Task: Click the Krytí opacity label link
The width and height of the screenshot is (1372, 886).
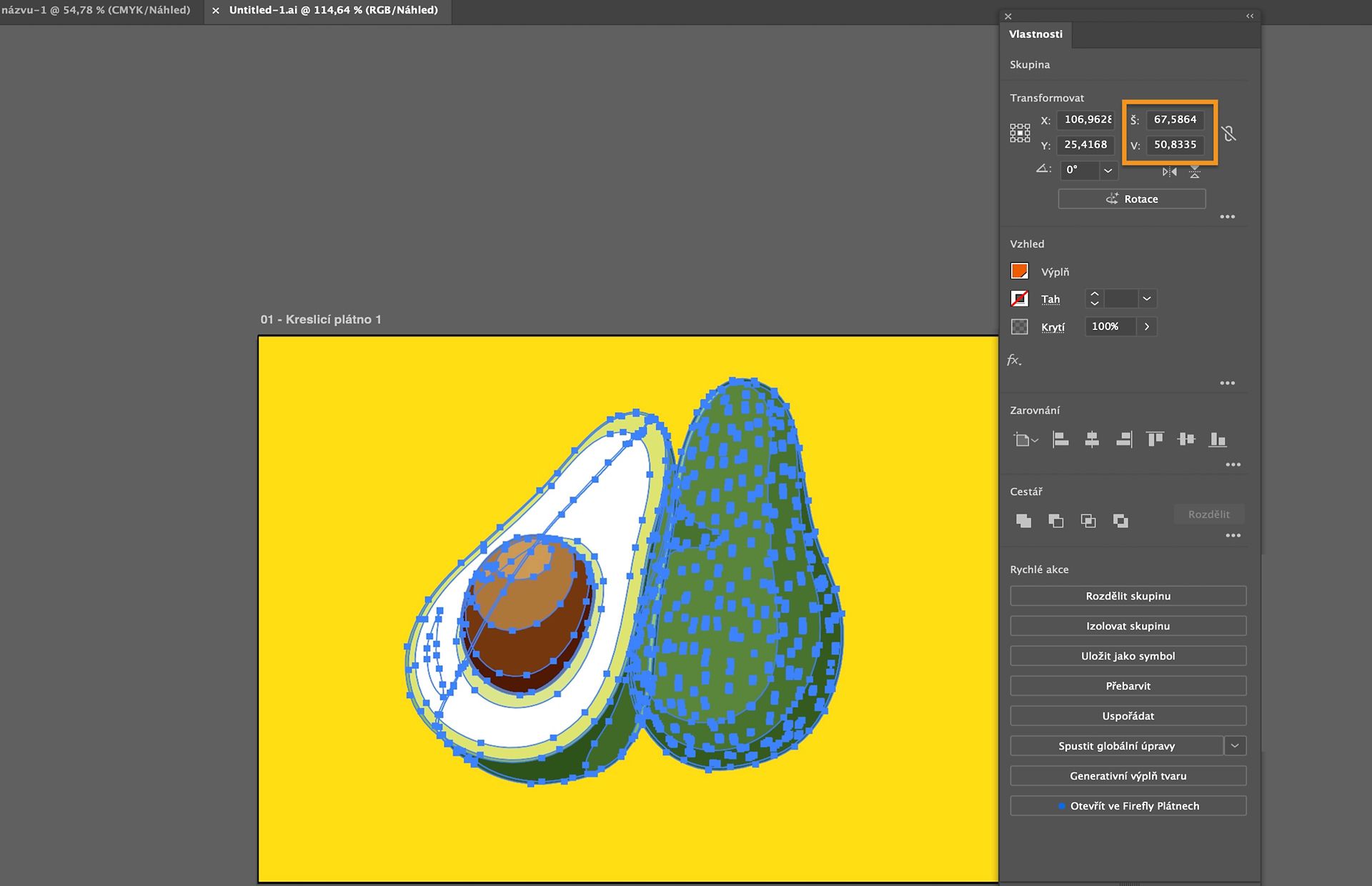Action: click(1053, 327)
